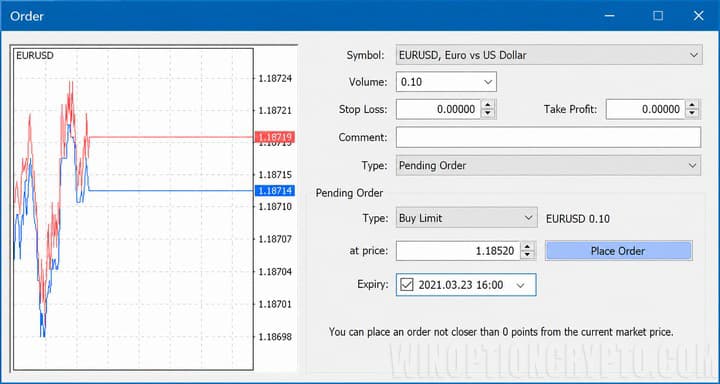Decrease Stop Loss with the down arrow
Viewport: 720px width, 384px height.
point(488,114)
